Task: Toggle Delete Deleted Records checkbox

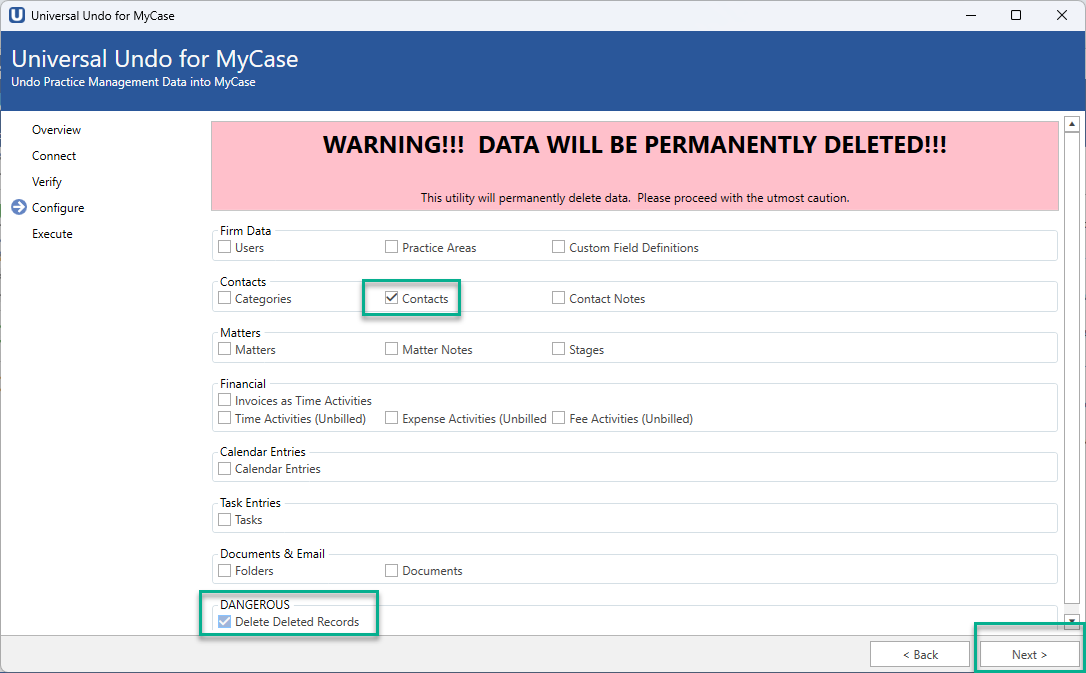Action: 224,622
